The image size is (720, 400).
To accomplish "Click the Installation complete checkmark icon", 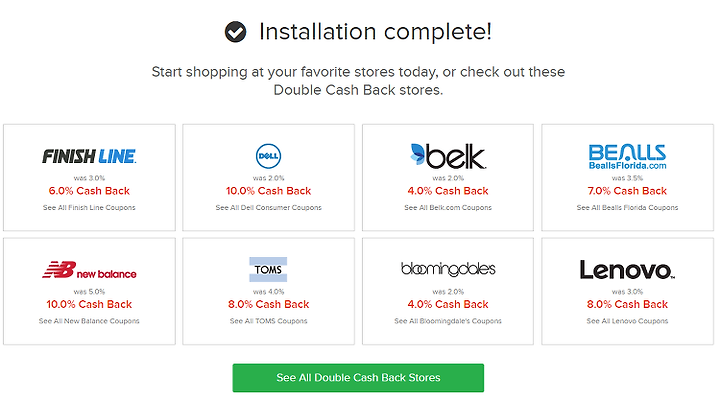I will [x=236, y=32].
